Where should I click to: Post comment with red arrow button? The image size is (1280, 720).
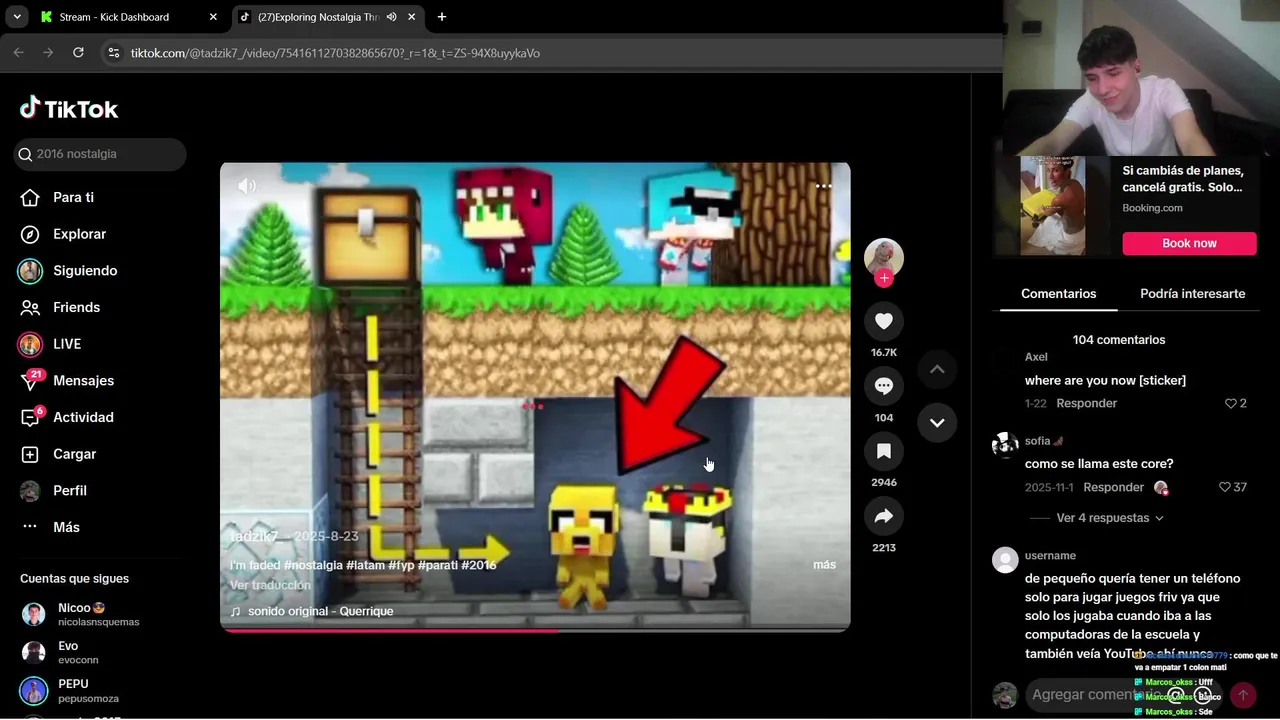pyautogui.click(x=1243, y=695)
